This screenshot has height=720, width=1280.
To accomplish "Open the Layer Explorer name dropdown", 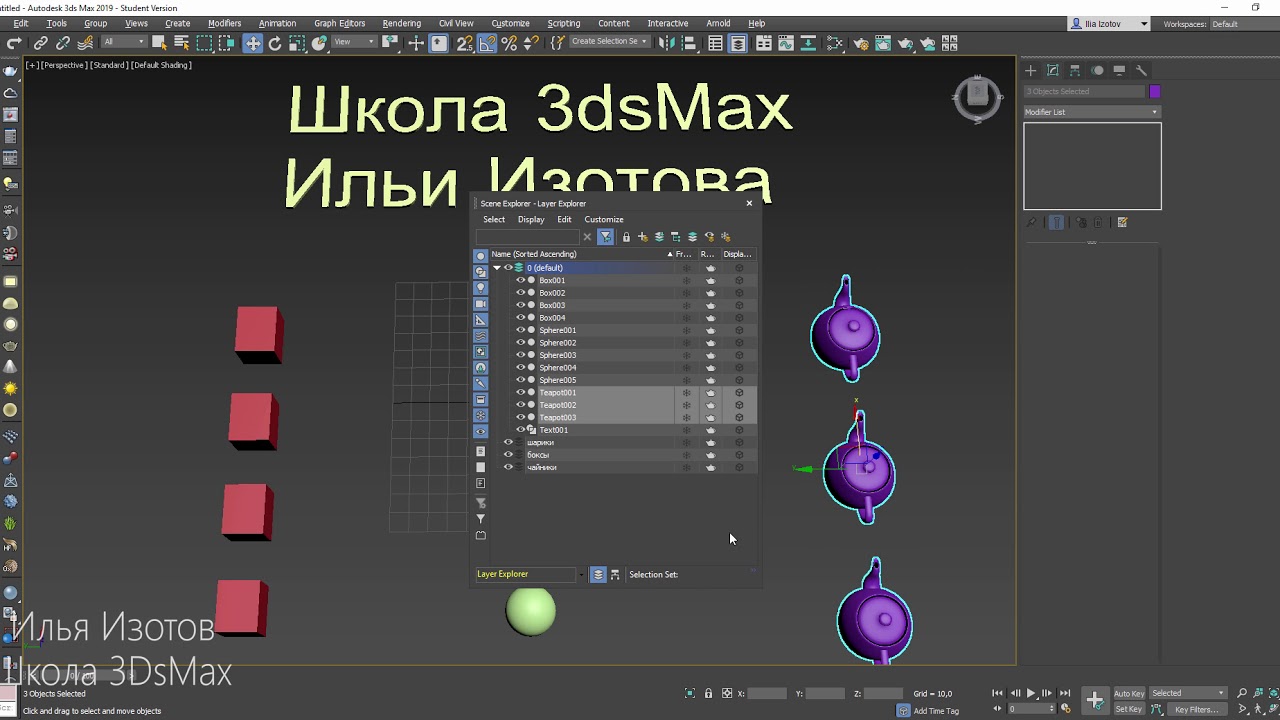I will point(530,574).
